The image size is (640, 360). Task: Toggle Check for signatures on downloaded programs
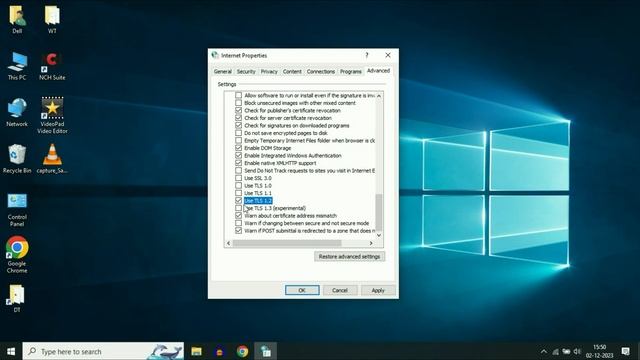click(x=238, y=125)
